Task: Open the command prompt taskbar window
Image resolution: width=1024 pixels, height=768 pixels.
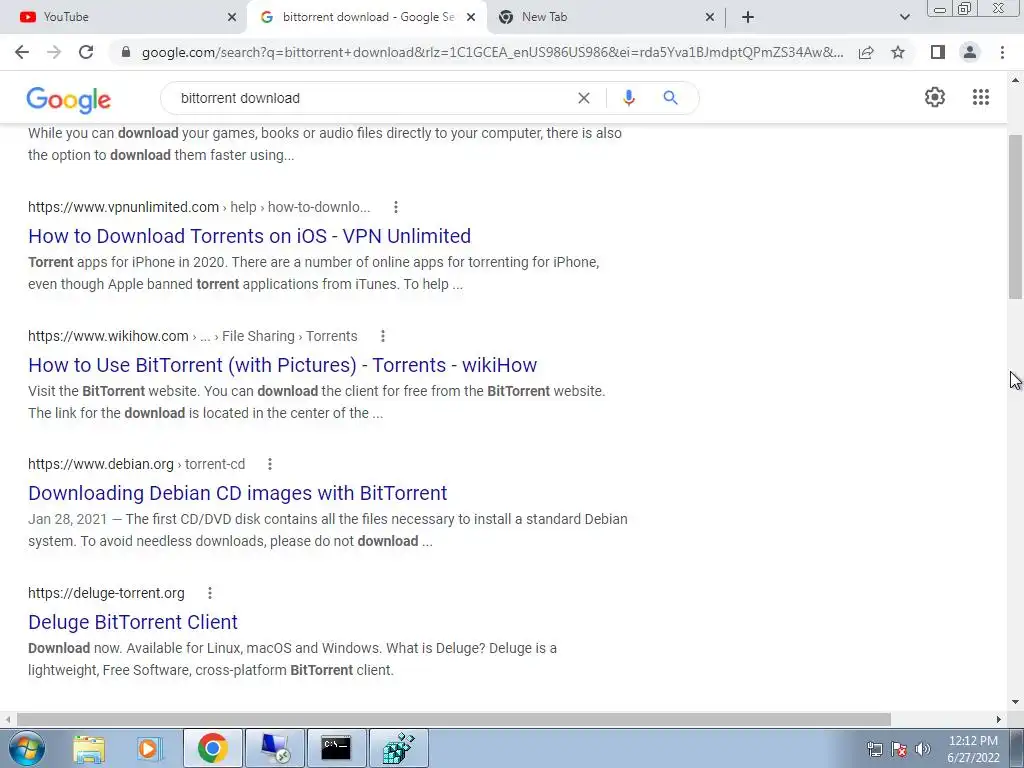Action: (x=336, y=748)
